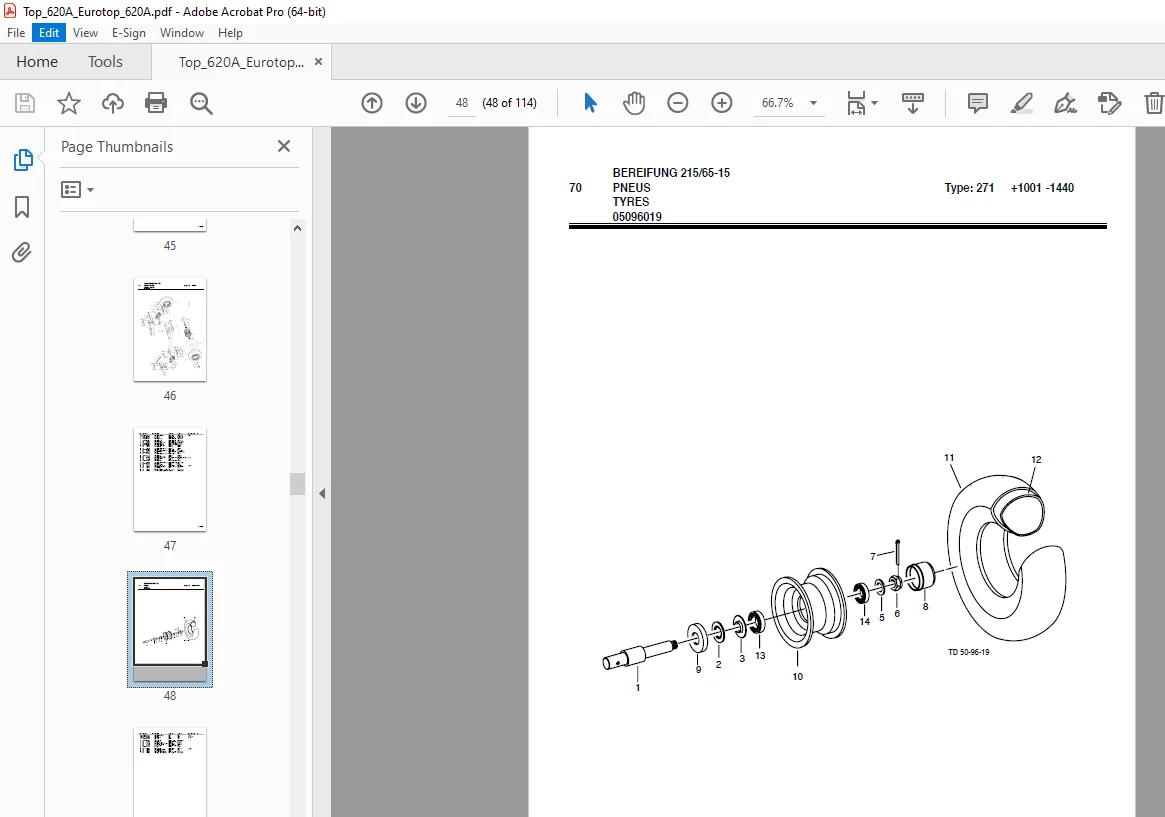Add document to starred with star icon
Screen dimensions: 1165x817
point(68,102)
